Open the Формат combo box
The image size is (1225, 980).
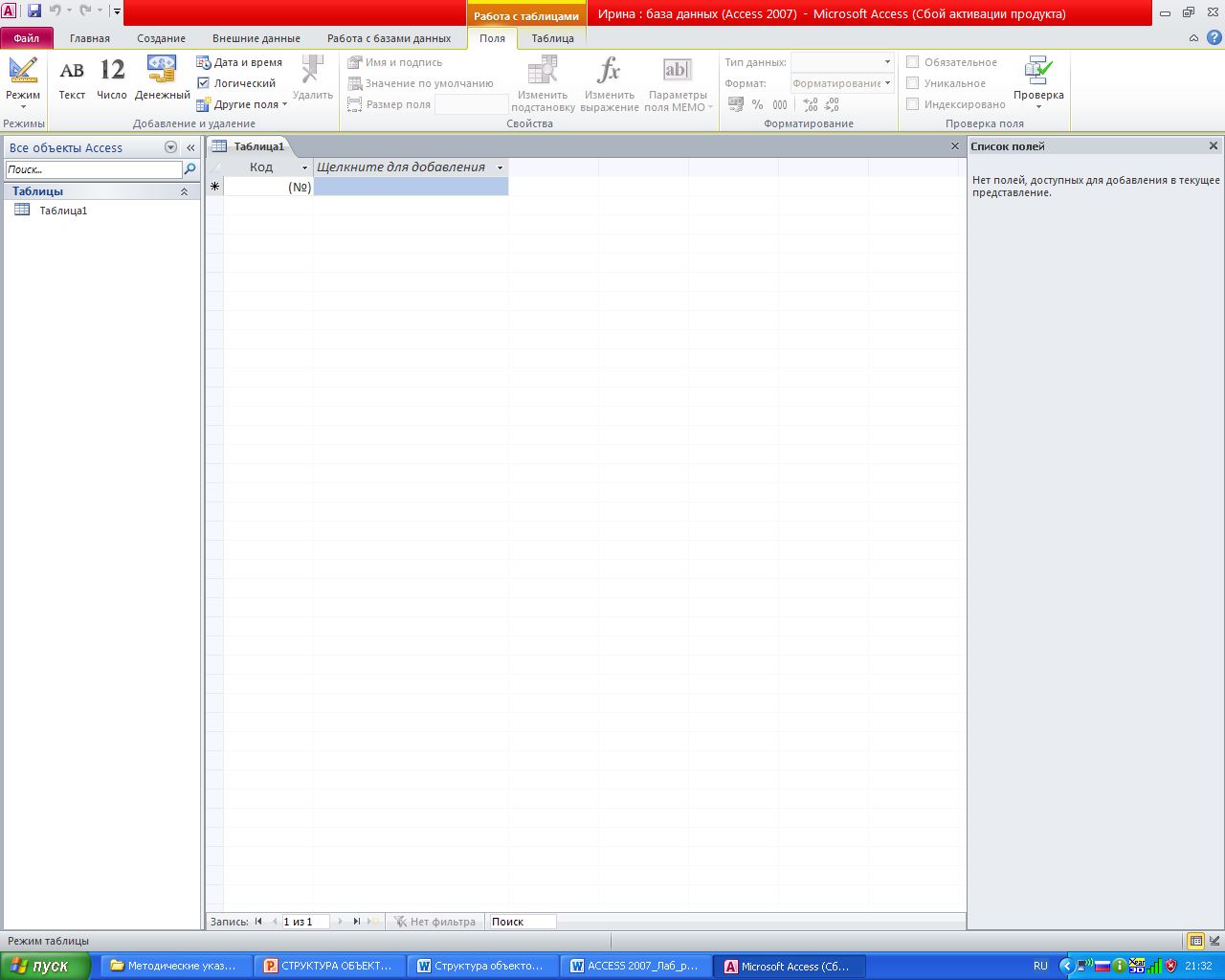click(842, 83)
